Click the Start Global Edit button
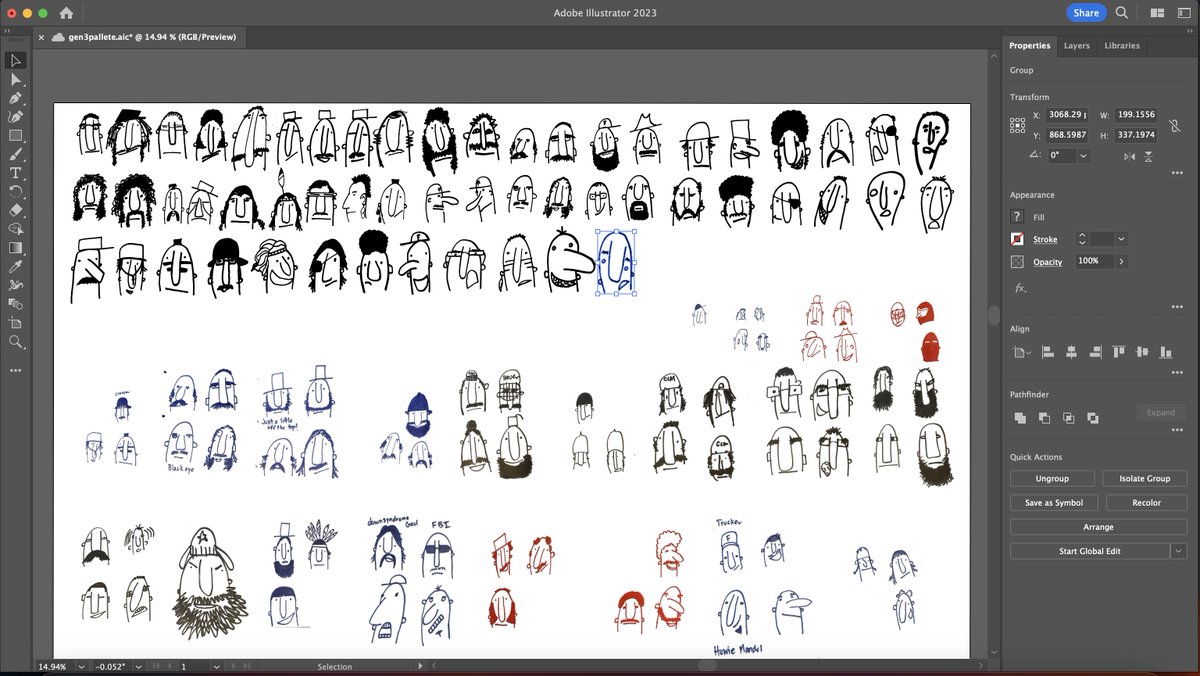This screenshot has height=676, width=1200. click(1090, 551)
